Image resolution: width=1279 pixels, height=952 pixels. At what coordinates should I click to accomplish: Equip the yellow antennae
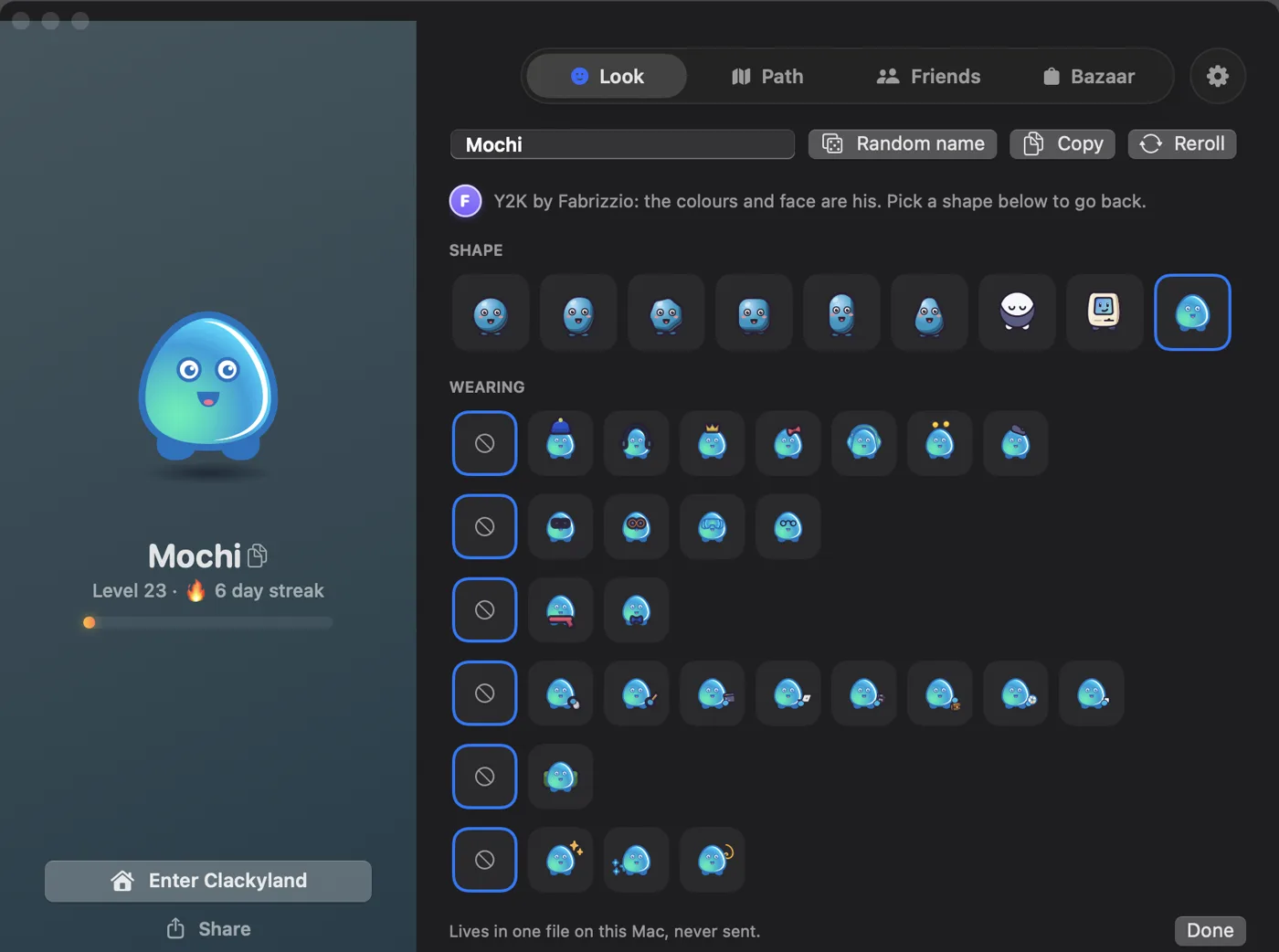[x=940, y=443]
